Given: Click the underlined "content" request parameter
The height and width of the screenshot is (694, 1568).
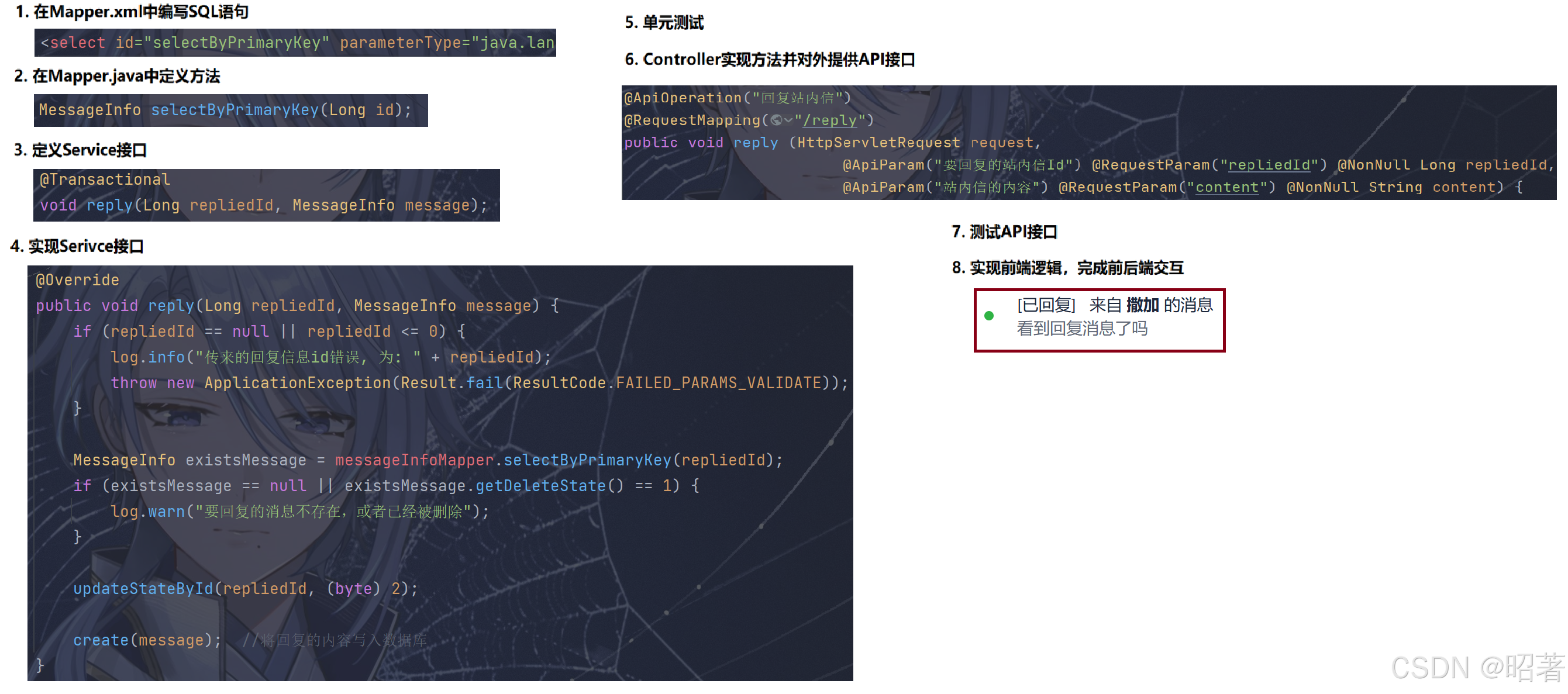Looking at the screenshot, I should tap(1226, 187).
